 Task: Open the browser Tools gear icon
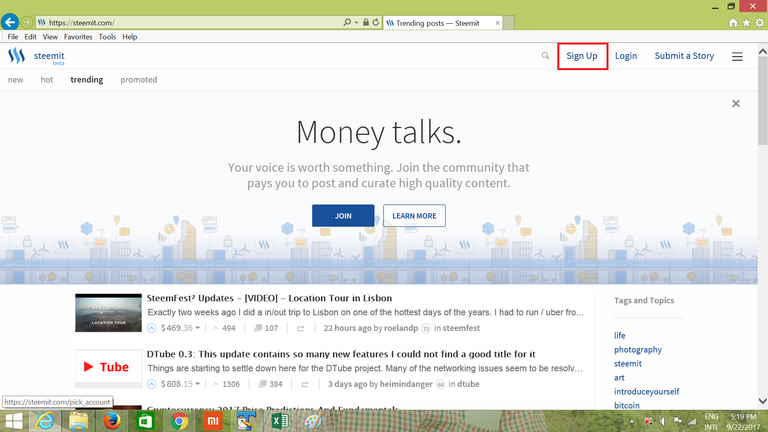pyautogui.click(x=759, y=23)
